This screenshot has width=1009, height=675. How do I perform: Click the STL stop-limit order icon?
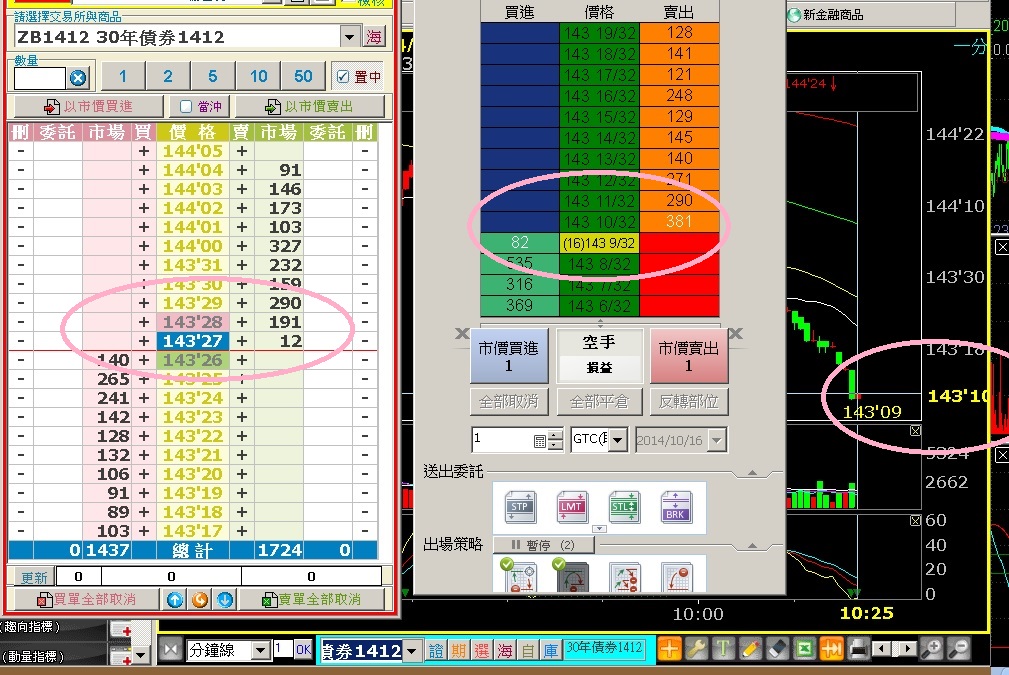[x=624, y=507]
